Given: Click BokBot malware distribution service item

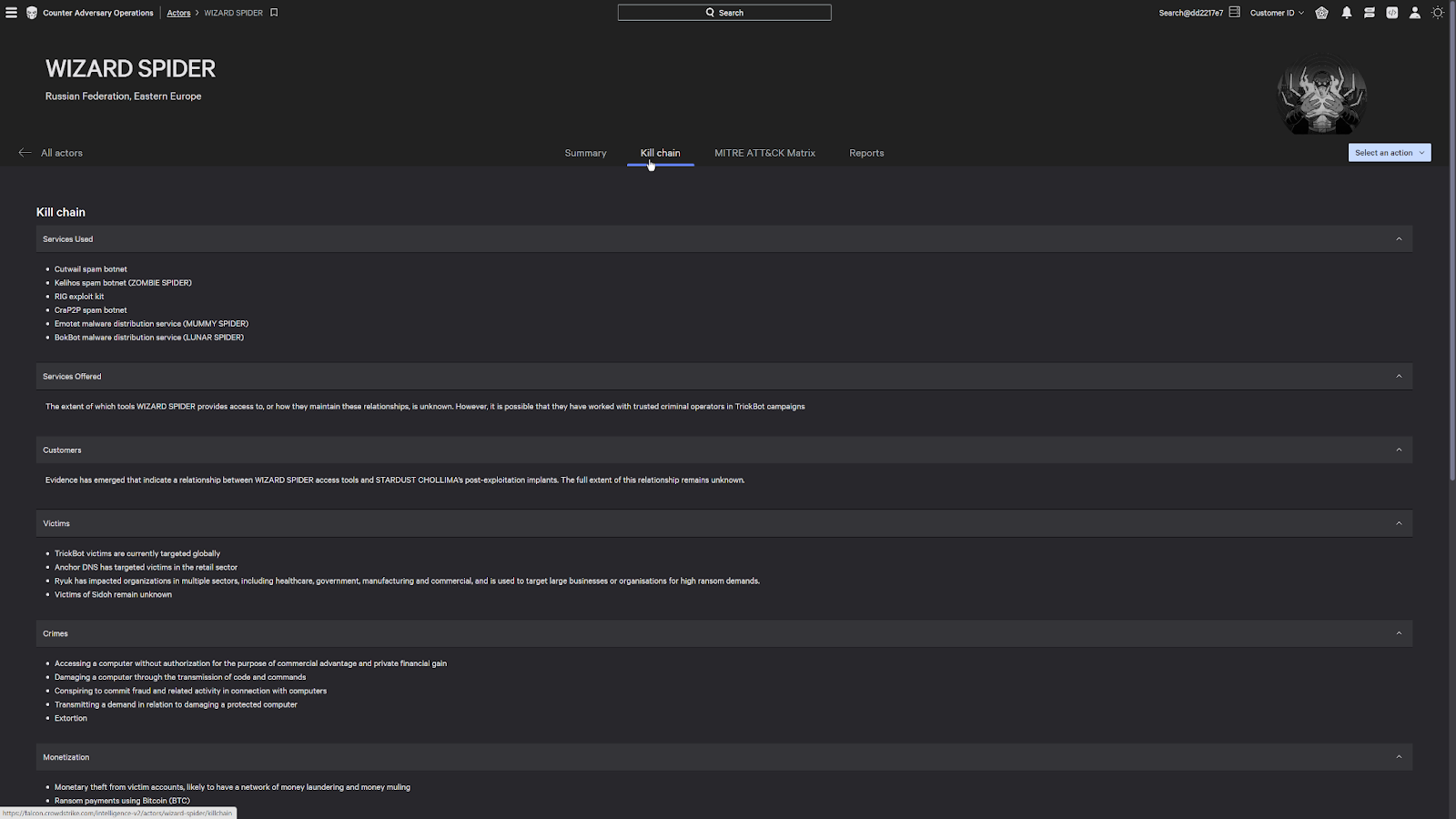Looking at the screenshot, I should [149, 338].
